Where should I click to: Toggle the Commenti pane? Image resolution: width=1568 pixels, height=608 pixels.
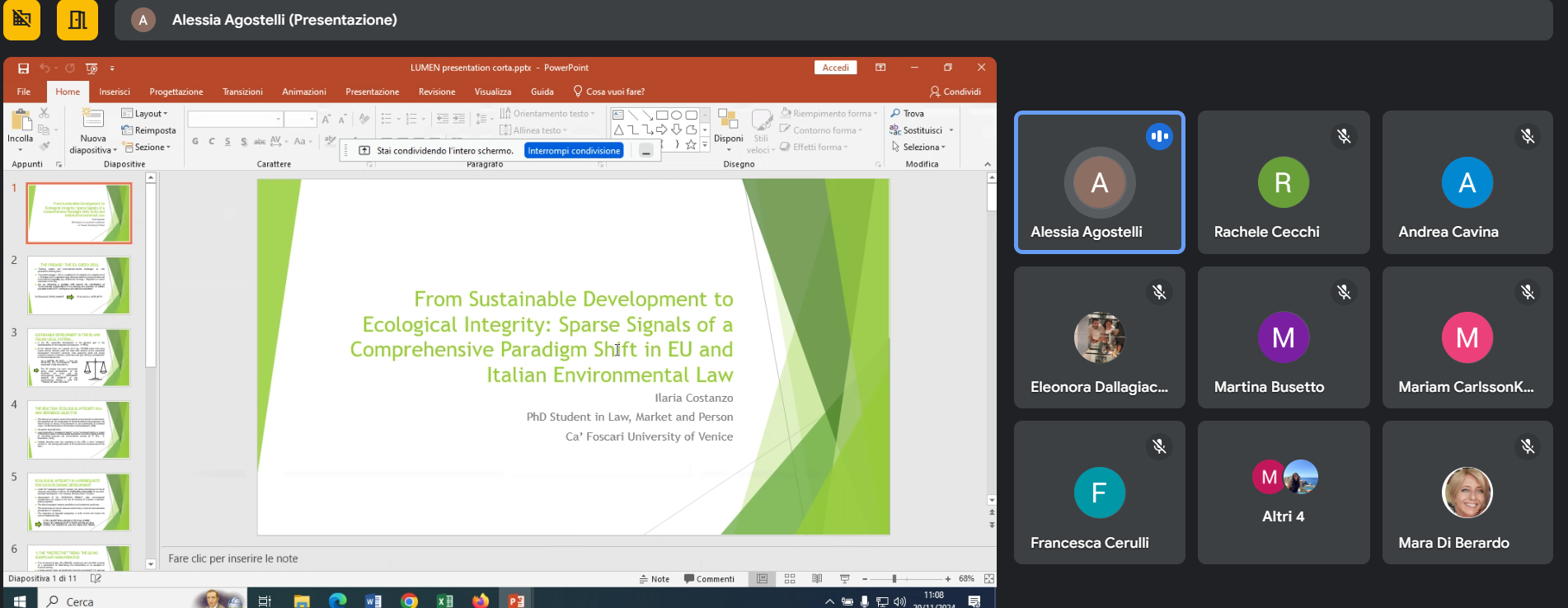709,579
